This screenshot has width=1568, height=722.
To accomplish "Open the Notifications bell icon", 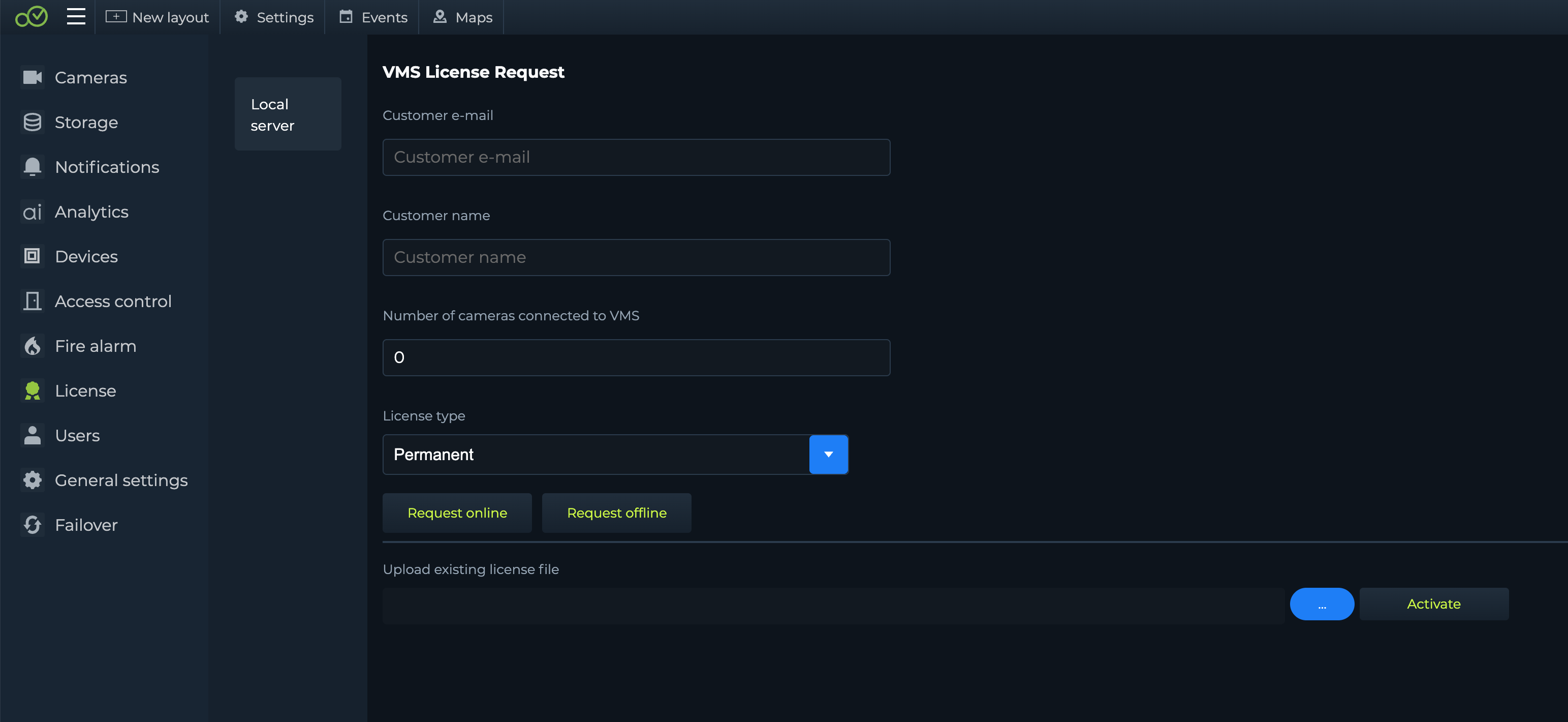I will click(x=32, y=167).
